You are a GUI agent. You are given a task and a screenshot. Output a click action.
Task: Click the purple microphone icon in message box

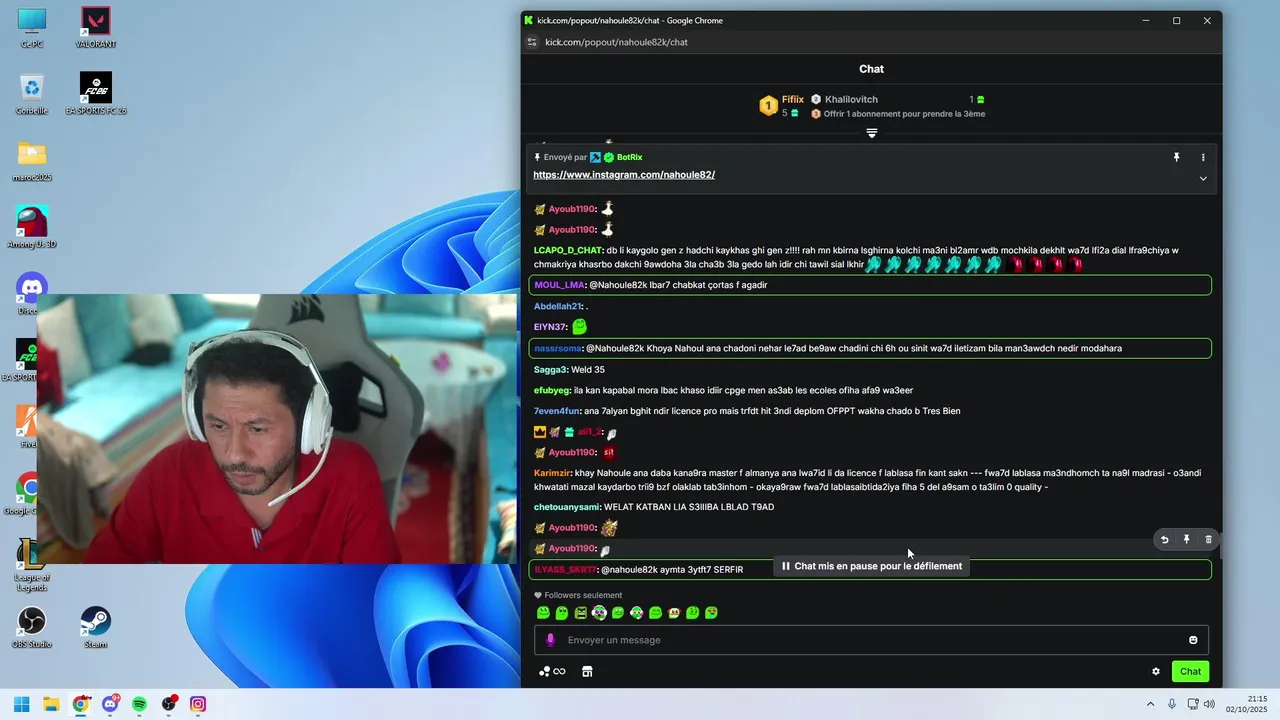(550, 640)
